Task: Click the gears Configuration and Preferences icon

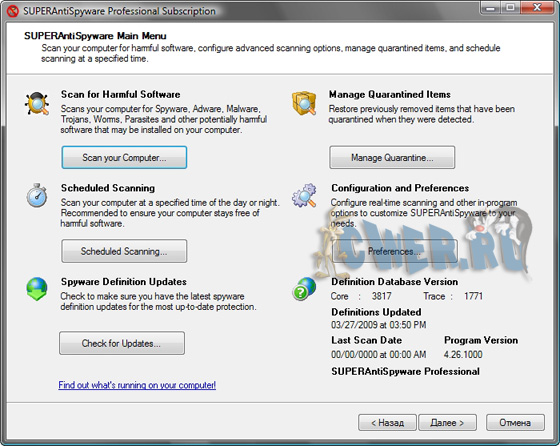Action: tap(304, 195)
